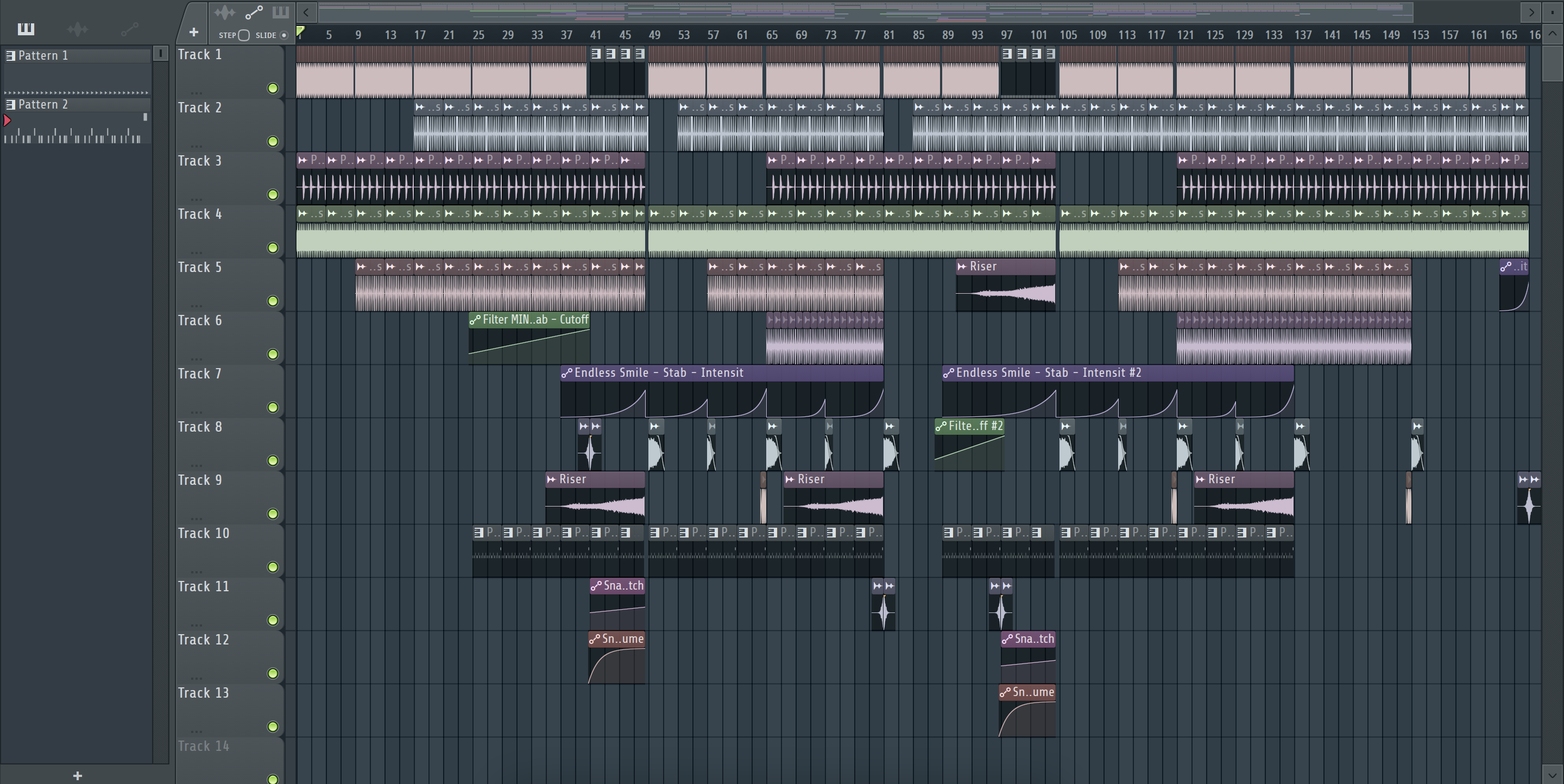Click the Sn..ume automation clip icon on Track 12

click(x=595, y=639)
